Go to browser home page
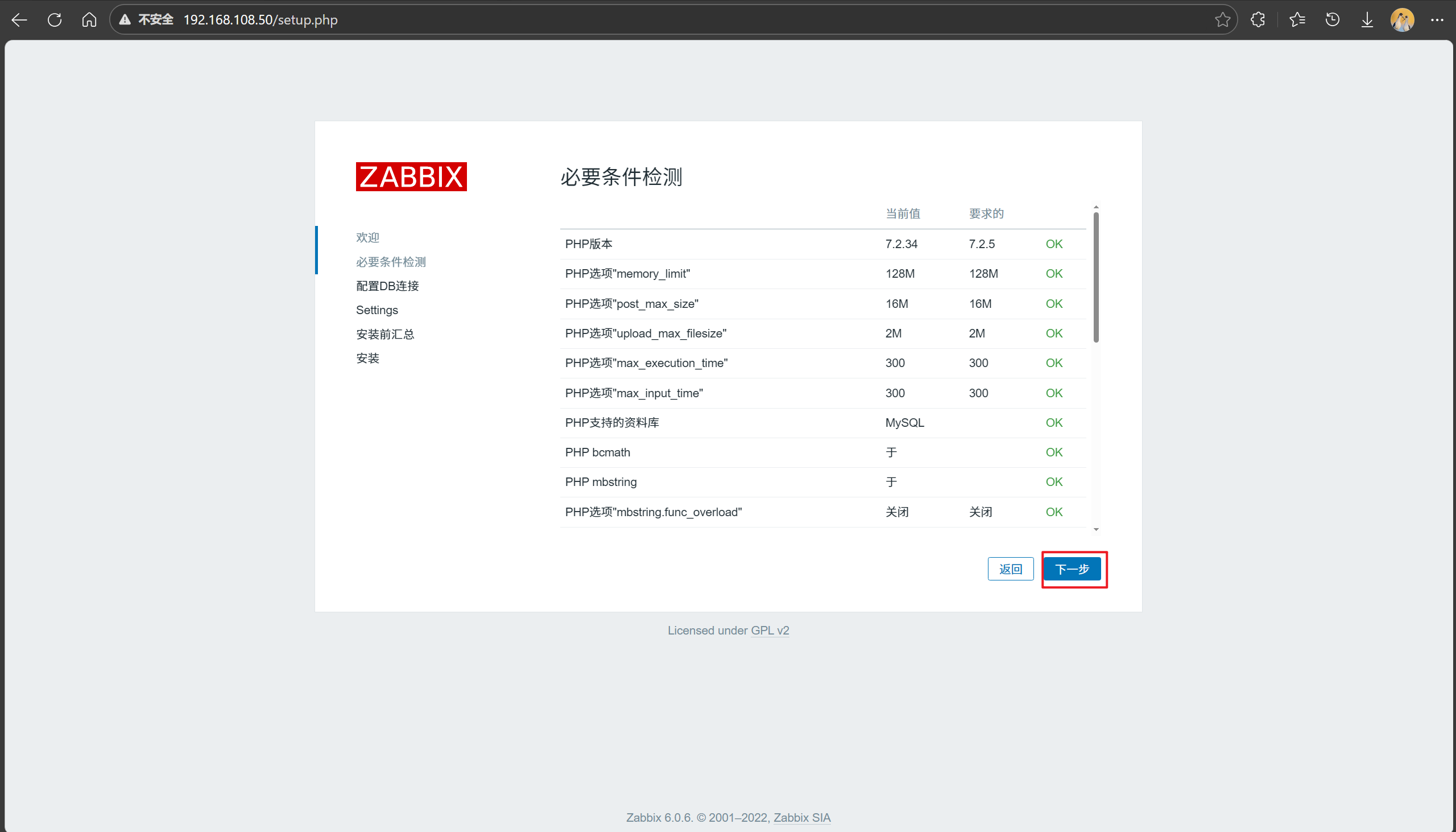Viewport: 1456px width, 832px height. point(89,20)
